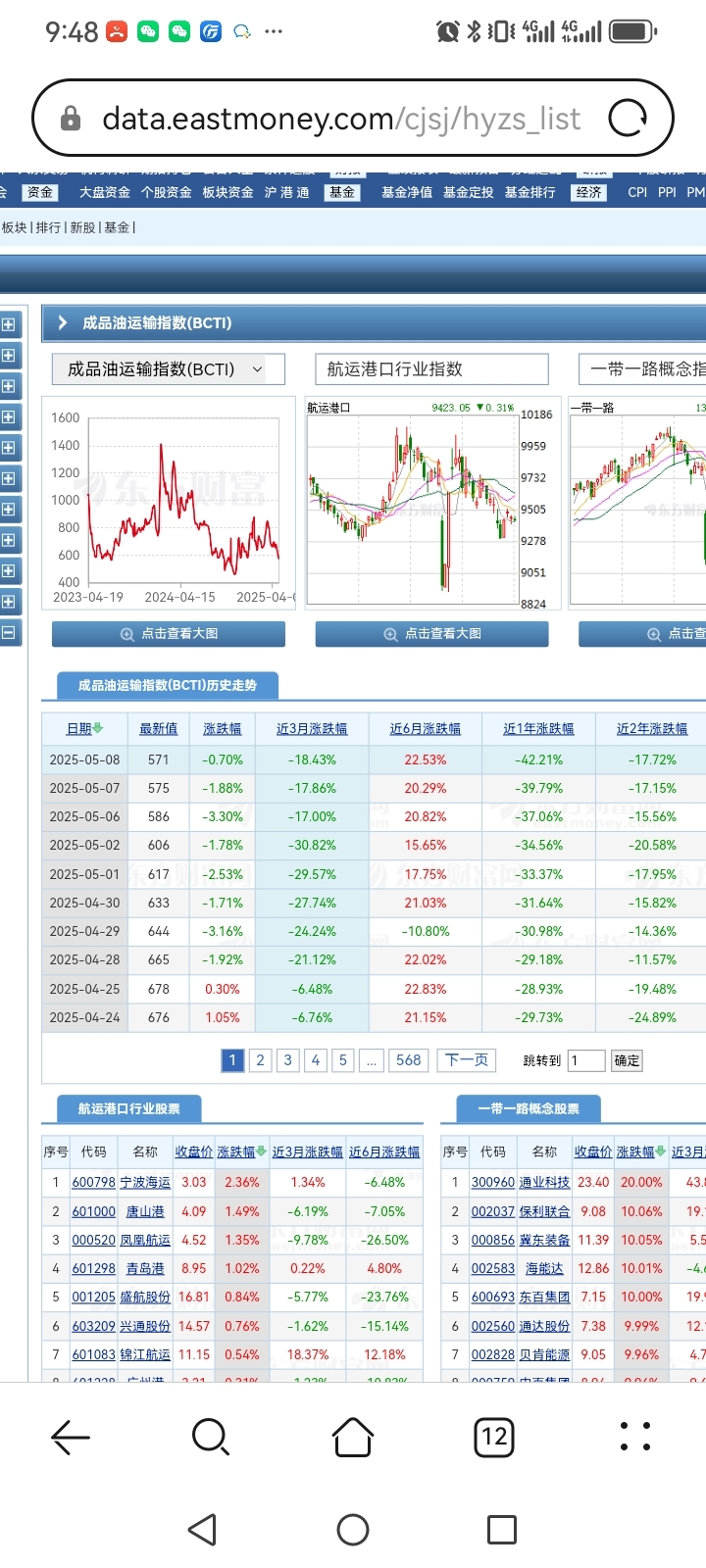Open the 宁波海运 stock link
706x1568 pixels.
point(145,1183)
